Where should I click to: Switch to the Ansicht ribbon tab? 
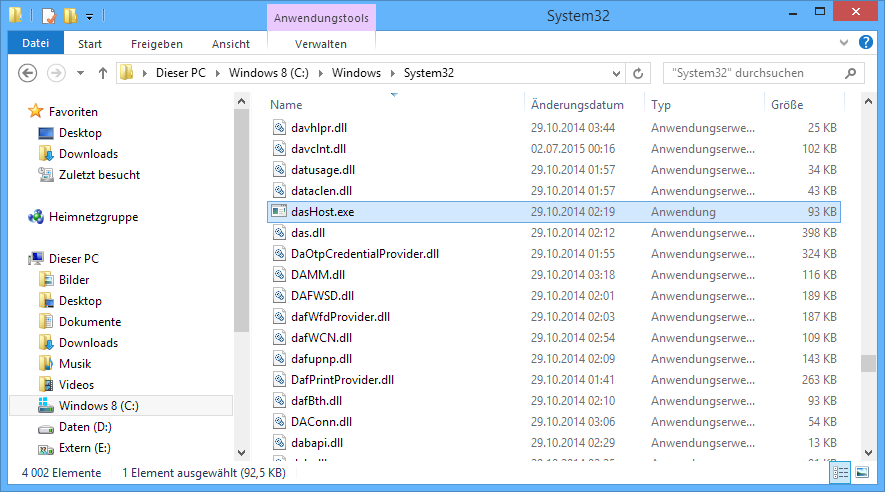[231, 44]
